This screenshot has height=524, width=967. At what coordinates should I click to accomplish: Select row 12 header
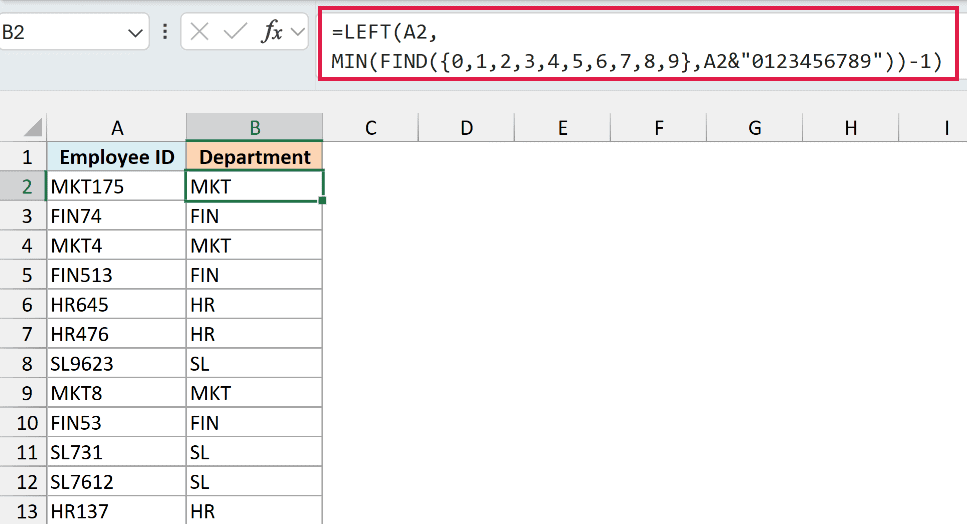coord(23,482)
